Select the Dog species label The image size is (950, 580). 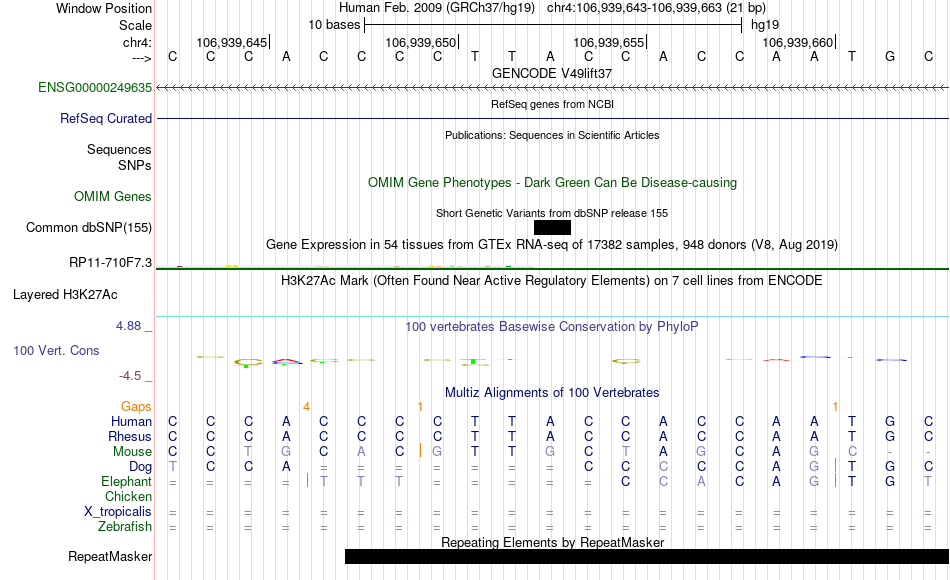point(140,467)
